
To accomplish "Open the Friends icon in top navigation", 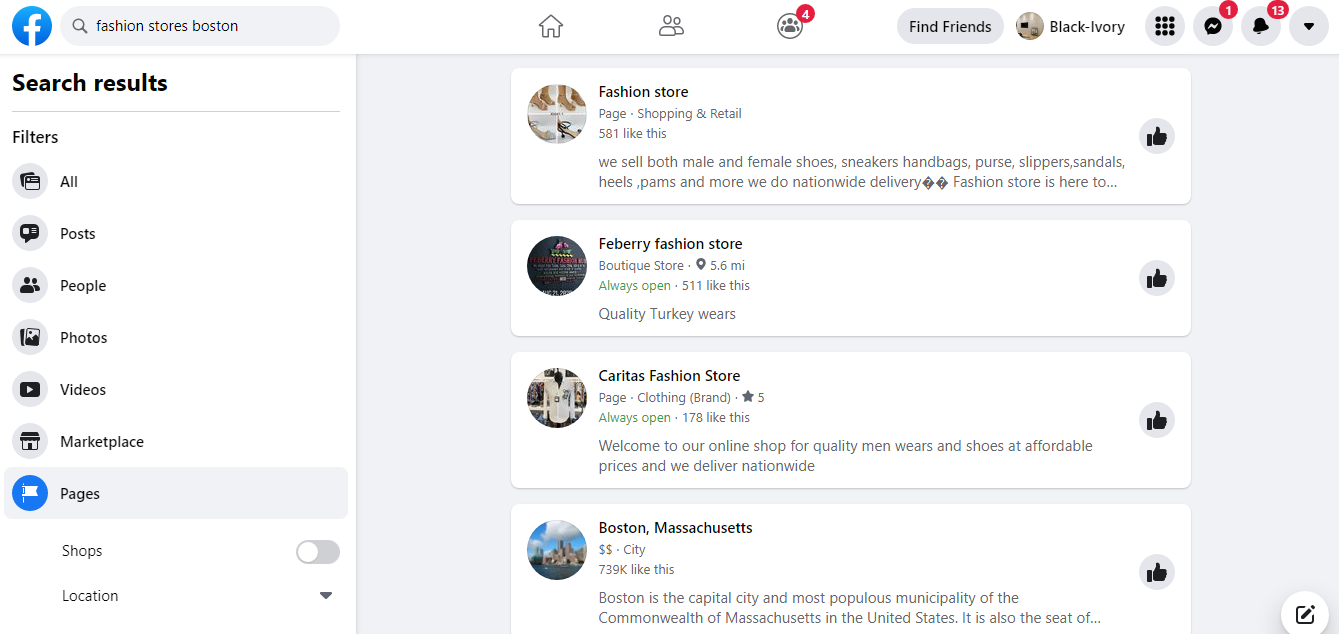I will (x=671, y=26).
